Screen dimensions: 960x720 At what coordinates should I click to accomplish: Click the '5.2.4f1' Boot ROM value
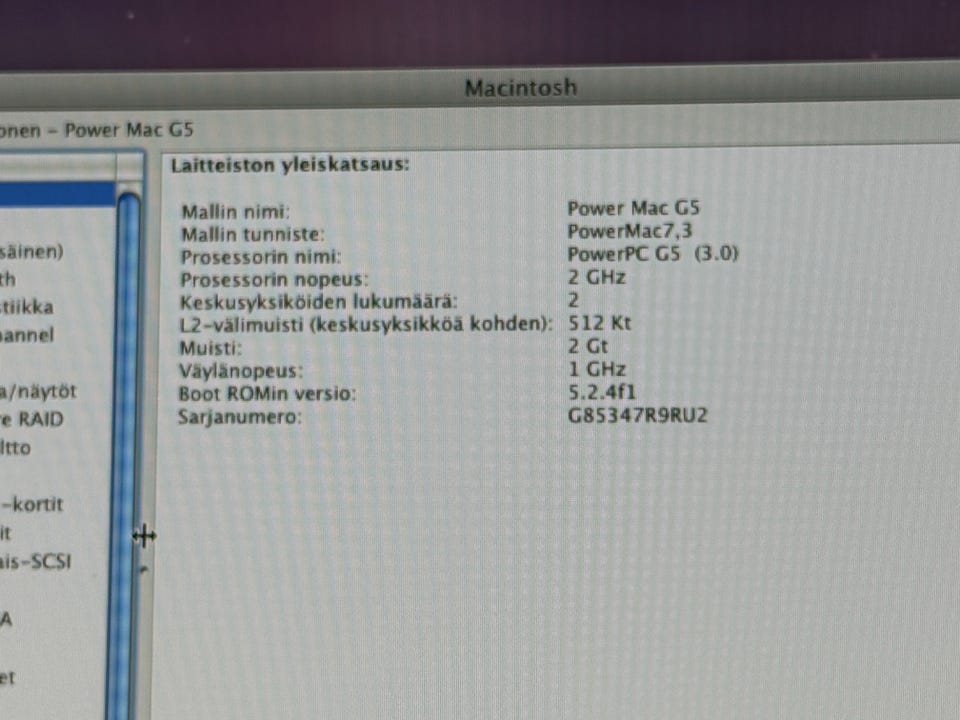coord(602,392)
